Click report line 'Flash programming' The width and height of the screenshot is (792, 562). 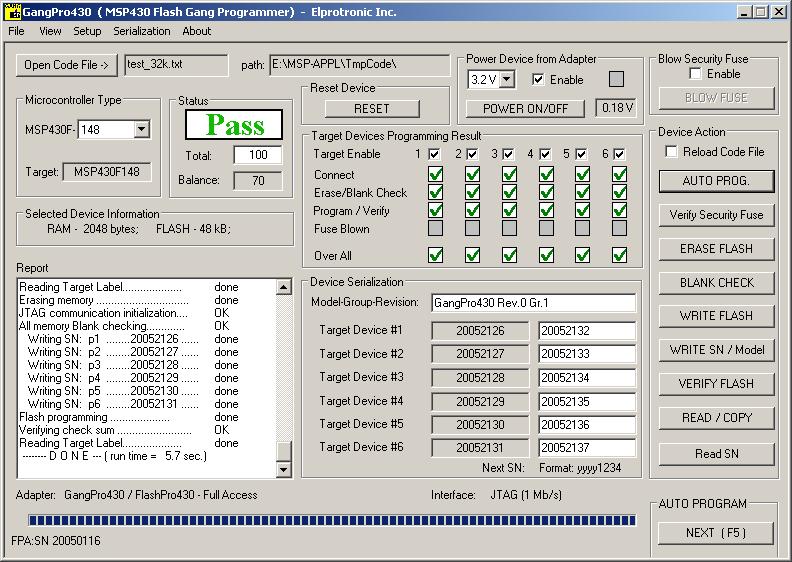[129, 417]
